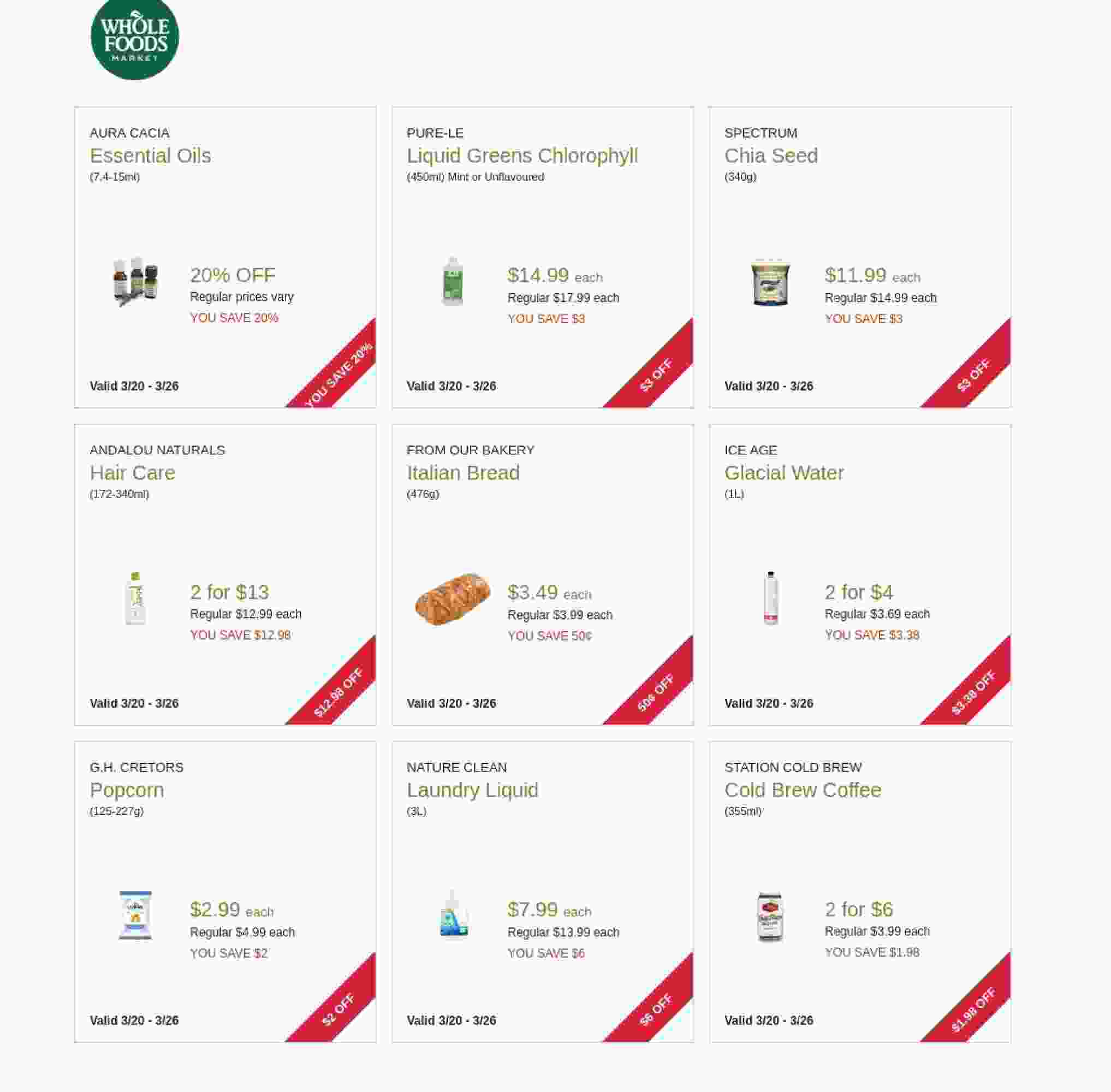Select the Spectrum chia seed jar image
The height and width of the screenshot is (1092, 1111).
(x=770, y=282)
